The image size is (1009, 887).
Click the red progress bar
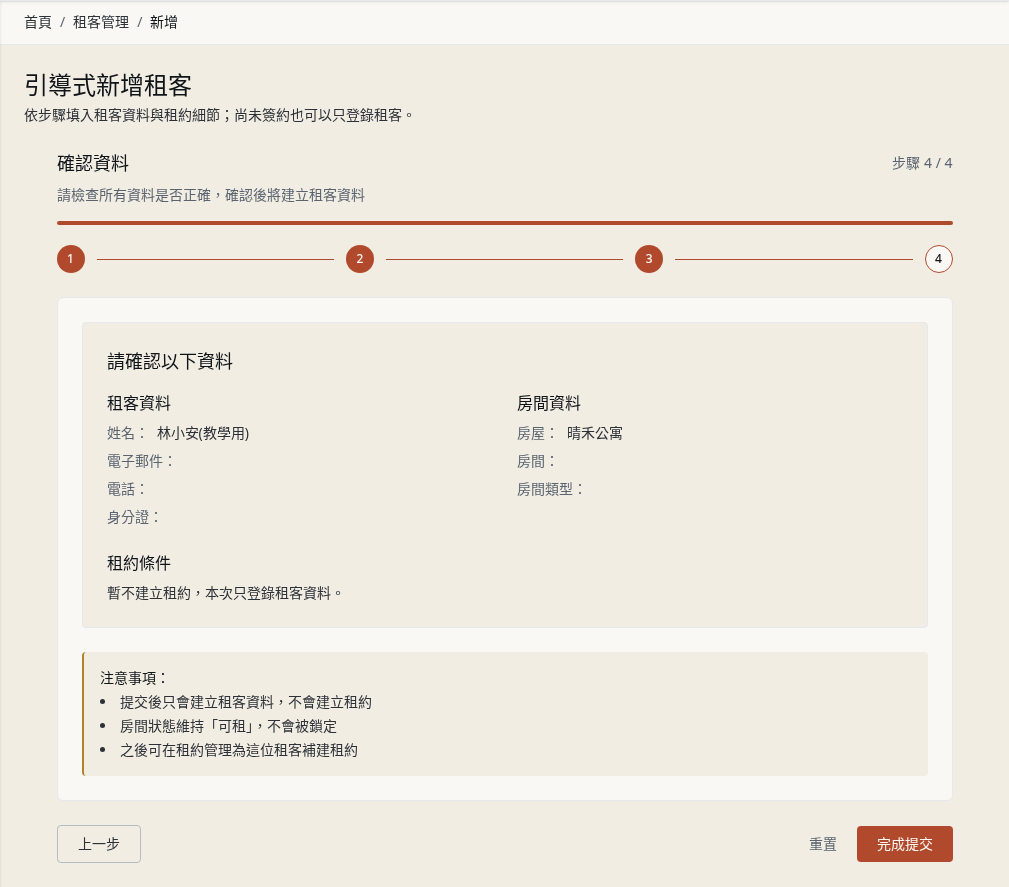[x=504, y=223]
